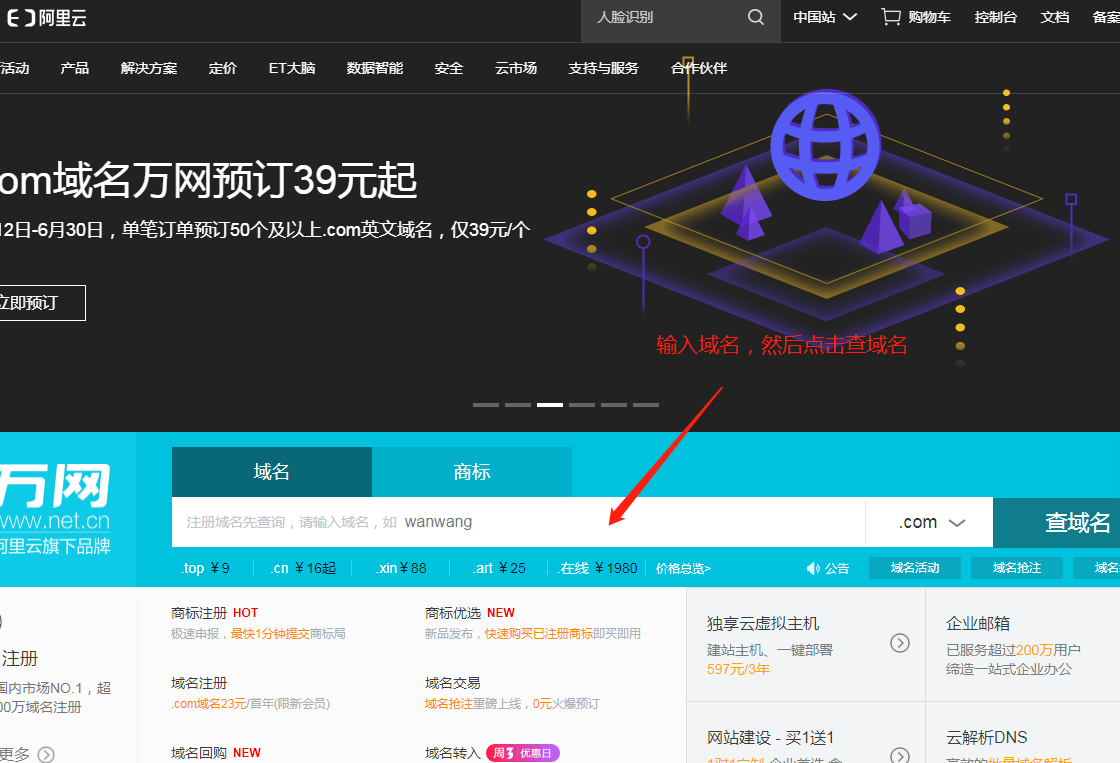The height and width of the screenshot is (763, 1120).
Task: Expand the .com domain suffix dropdown
Action: click(x=931, y=522)
